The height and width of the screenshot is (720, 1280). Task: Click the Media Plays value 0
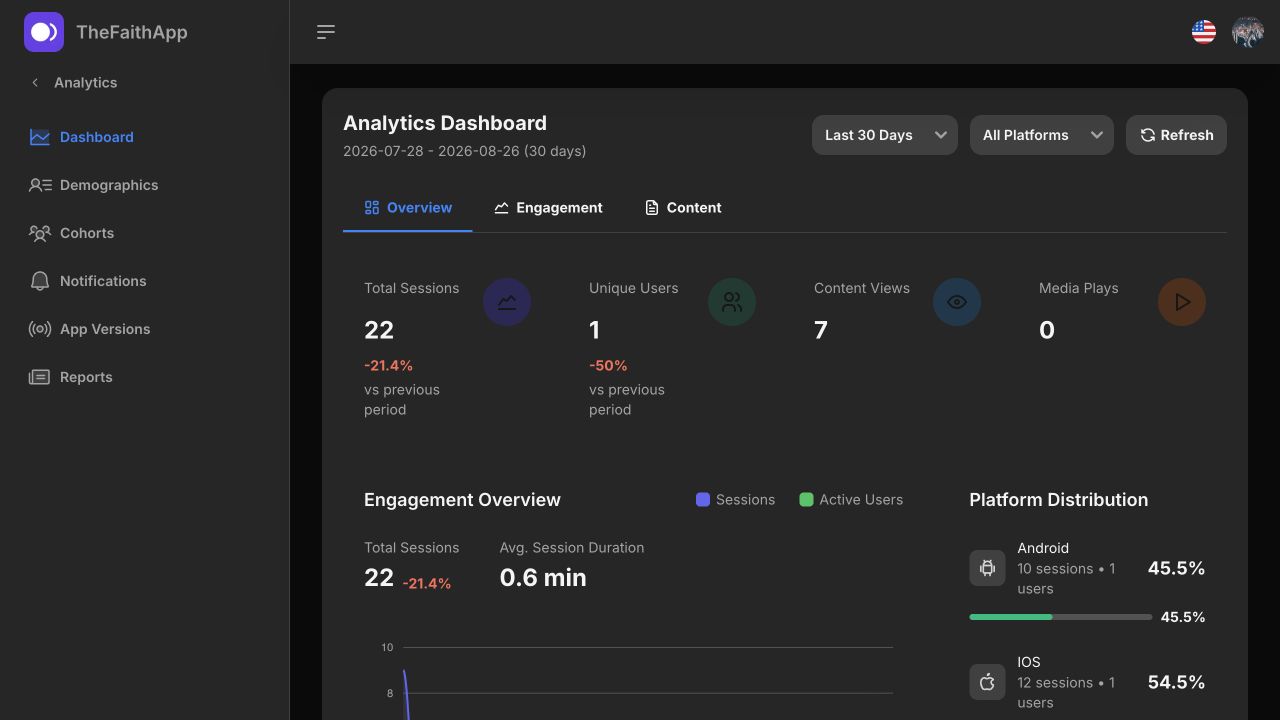tap(1047, 330)
